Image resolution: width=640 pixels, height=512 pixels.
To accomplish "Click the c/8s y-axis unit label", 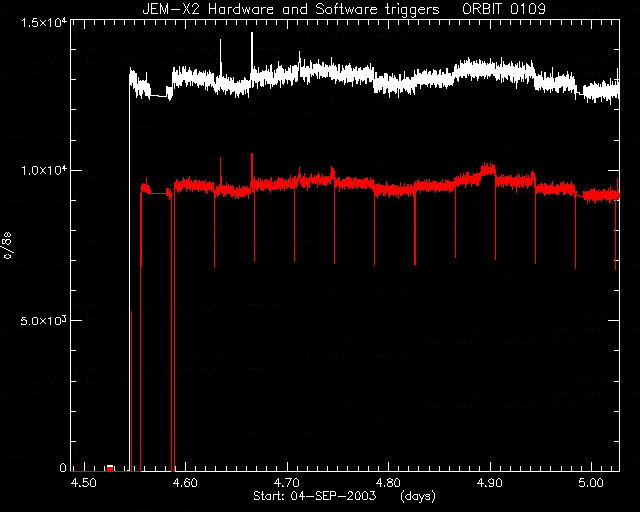I will [x=8, y=245].
